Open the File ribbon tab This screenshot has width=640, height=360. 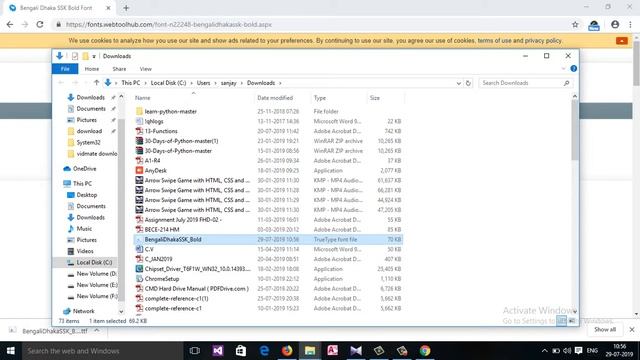pyautogui.click(x=65, y=69)
